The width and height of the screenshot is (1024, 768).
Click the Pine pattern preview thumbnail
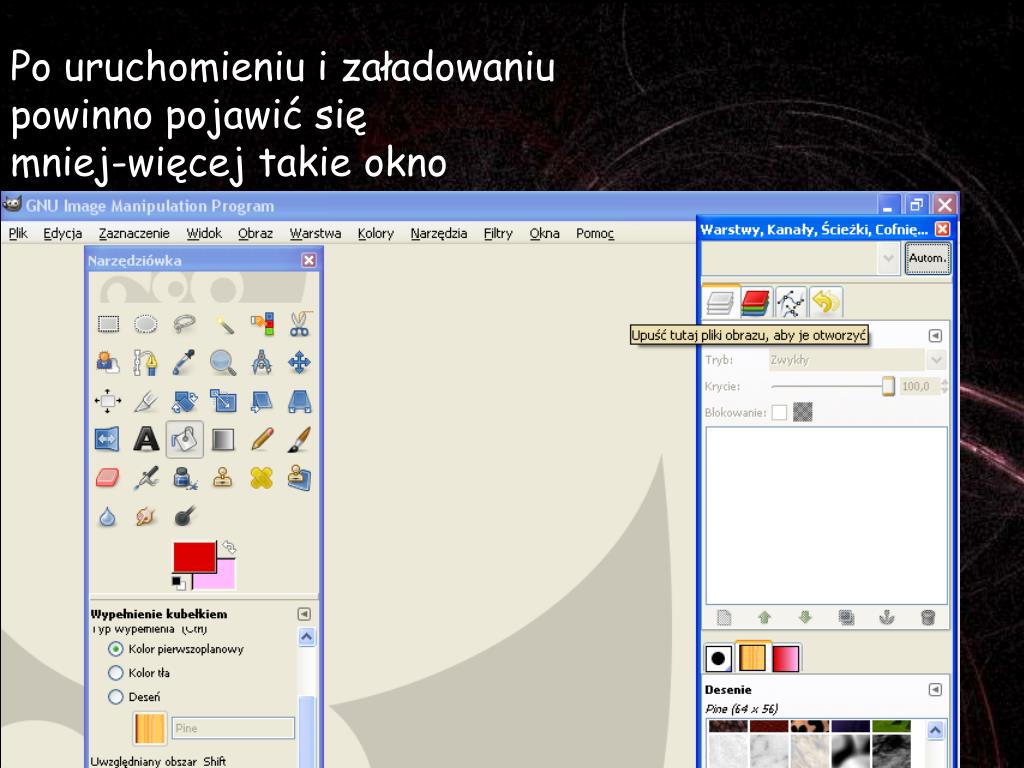click(x=150, y=728)
